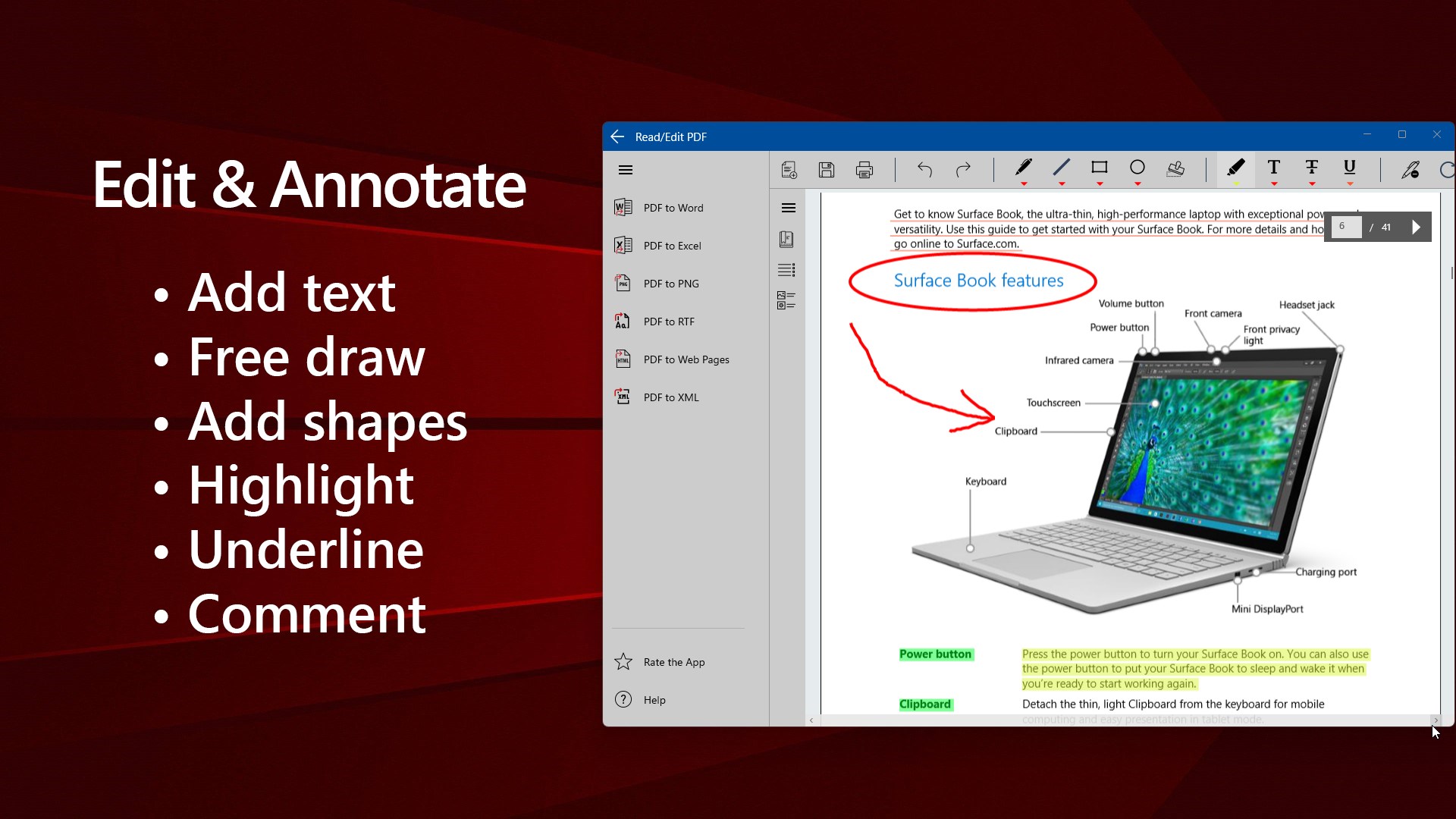Screen dimensions: 1456x819
Task: Toggle the strikethrough text tool
Action: point(1312,168)
